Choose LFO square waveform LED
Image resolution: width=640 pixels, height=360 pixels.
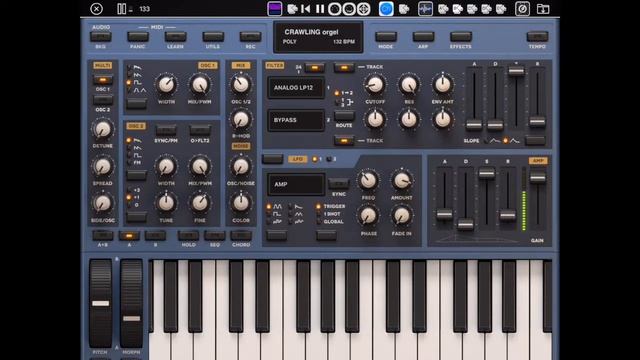coord(269,214)
